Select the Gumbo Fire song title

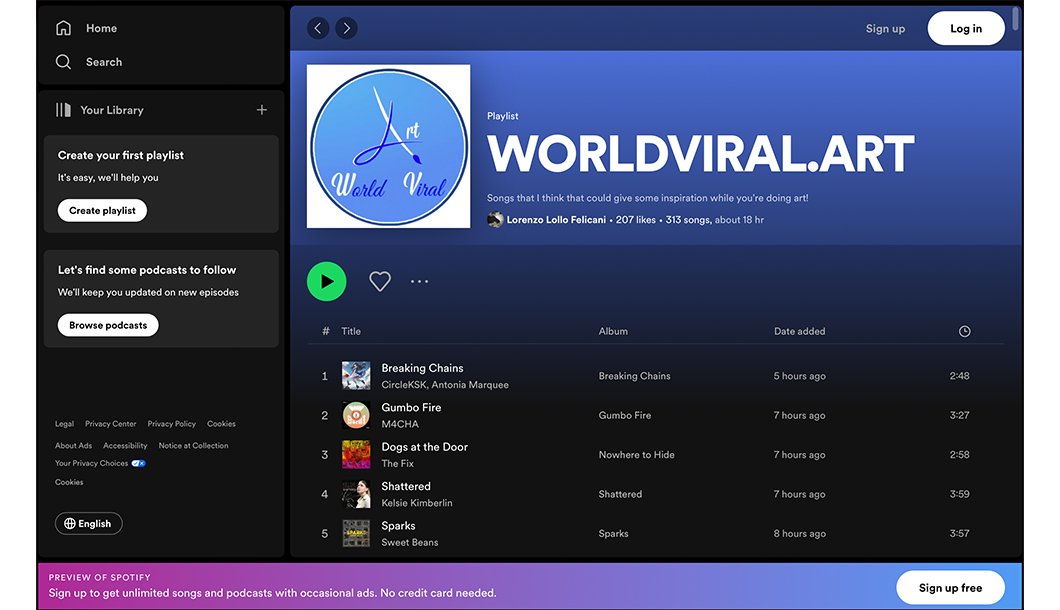[x=411, y=407]
